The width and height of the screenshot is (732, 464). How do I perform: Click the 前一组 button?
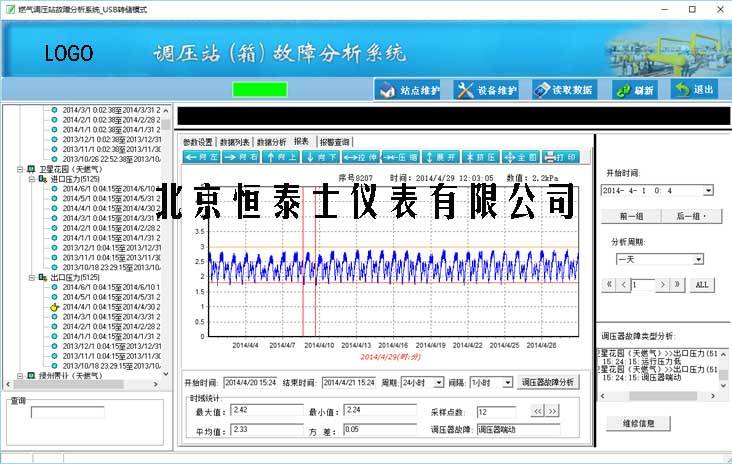631,216
